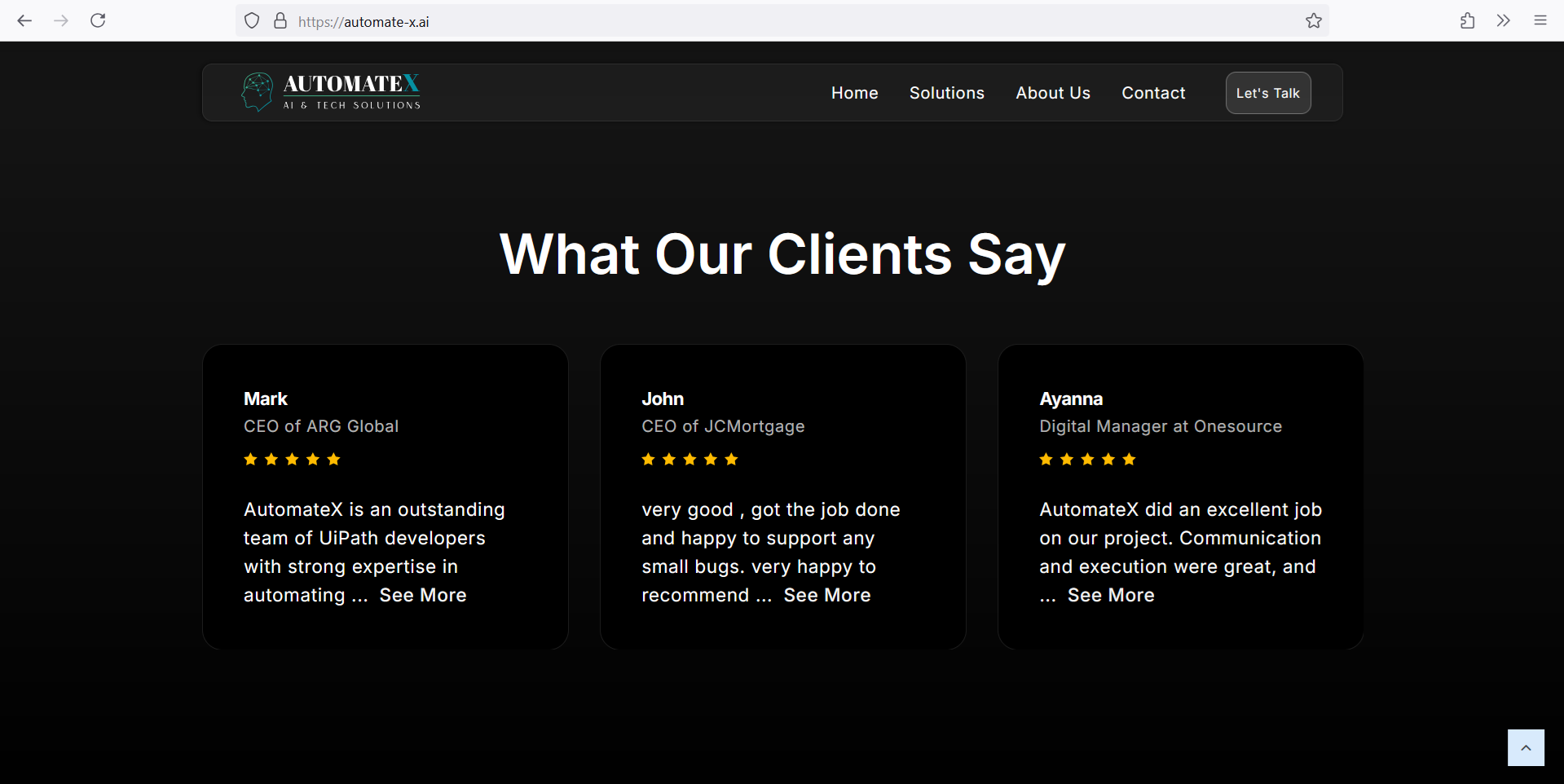This screenshot has width=1564, height=784.
Task: Click the shield tracking protection icon
Action: [251, 20]
